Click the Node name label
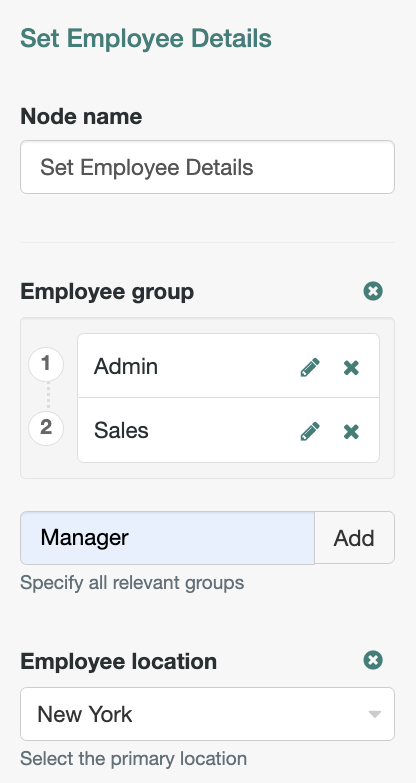The image size is (416, 783). click(81, 116)
